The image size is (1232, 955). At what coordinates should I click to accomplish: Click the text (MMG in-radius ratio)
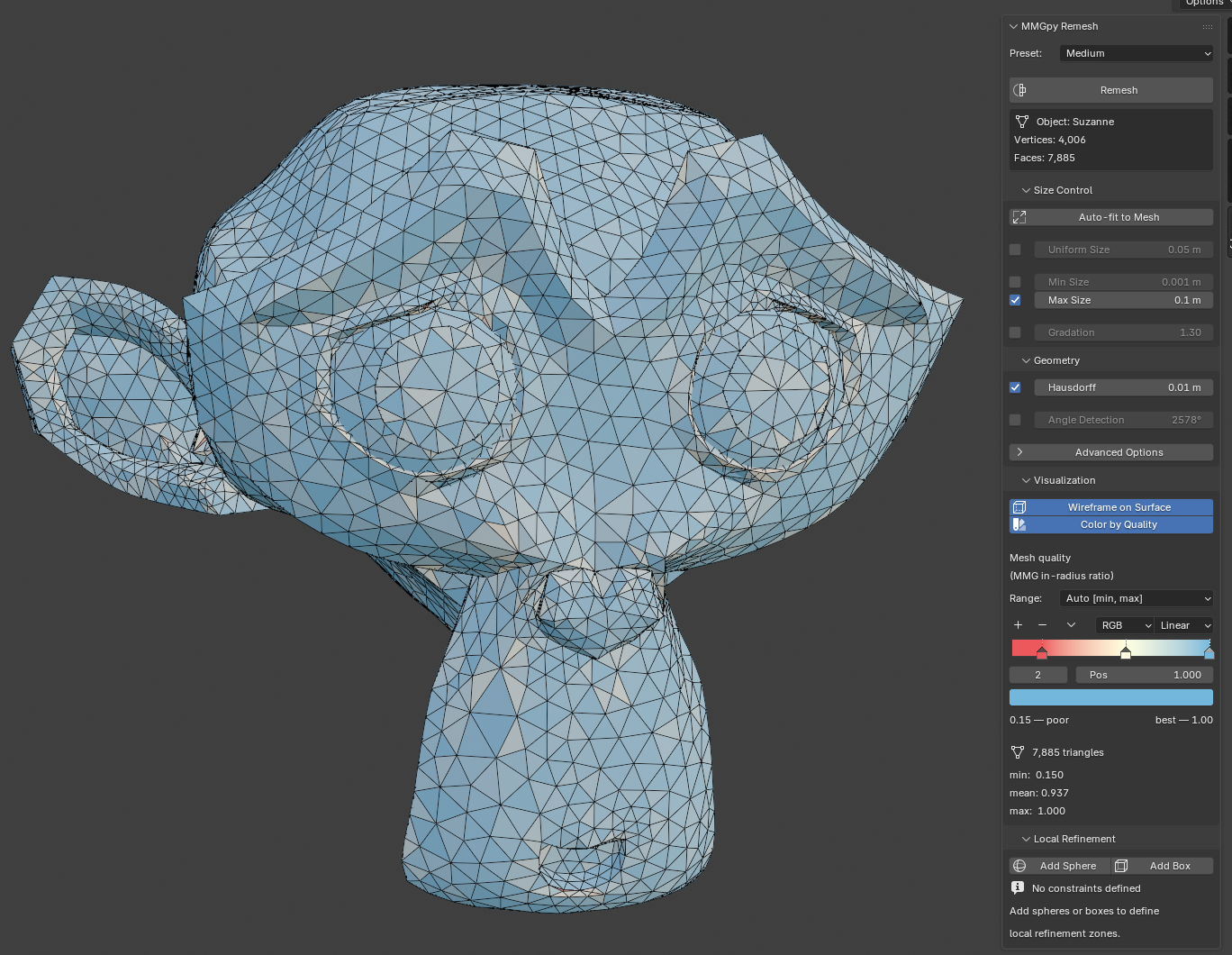[x=1062, y=576]
